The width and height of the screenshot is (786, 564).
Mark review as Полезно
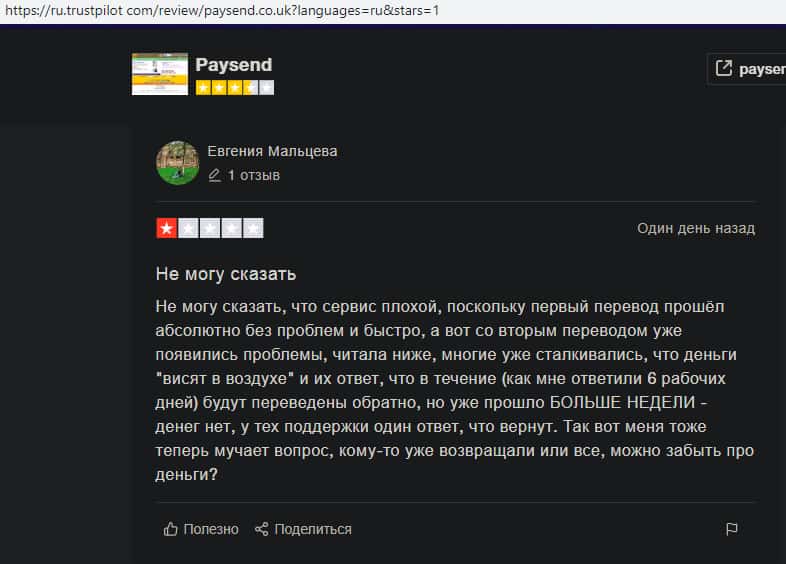pyautogui.click(x=201, y=529)
